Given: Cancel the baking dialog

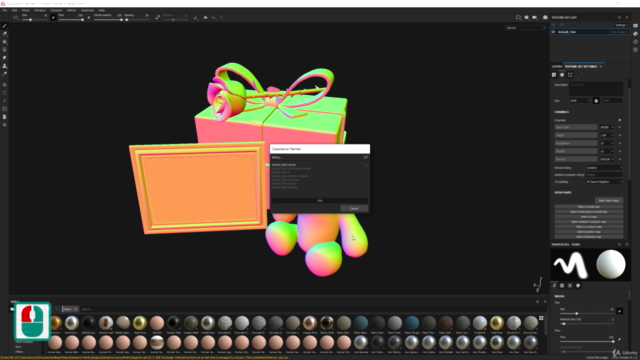Looking at the screenshot, I should [354, 209].
